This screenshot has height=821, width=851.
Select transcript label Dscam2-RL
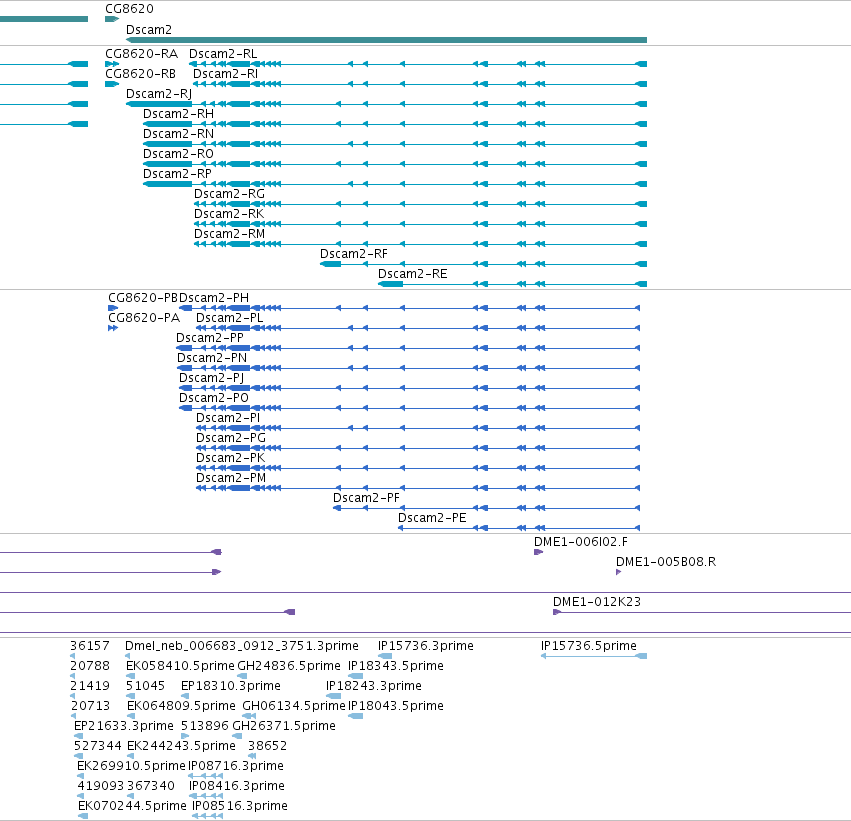coord(223,54)
